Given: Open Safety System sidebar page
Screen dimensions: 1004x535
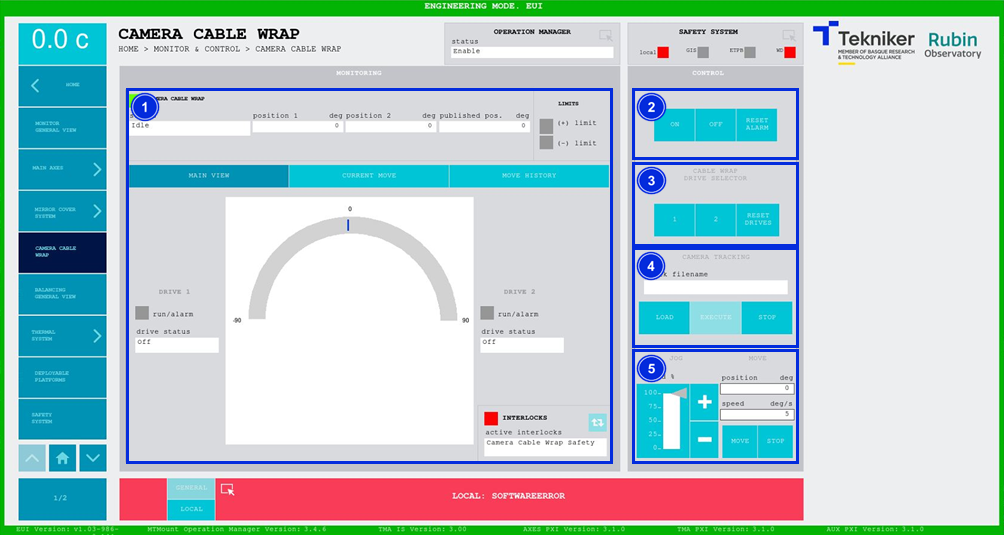Looking at the screenshot, I should [x=62, y=419].
